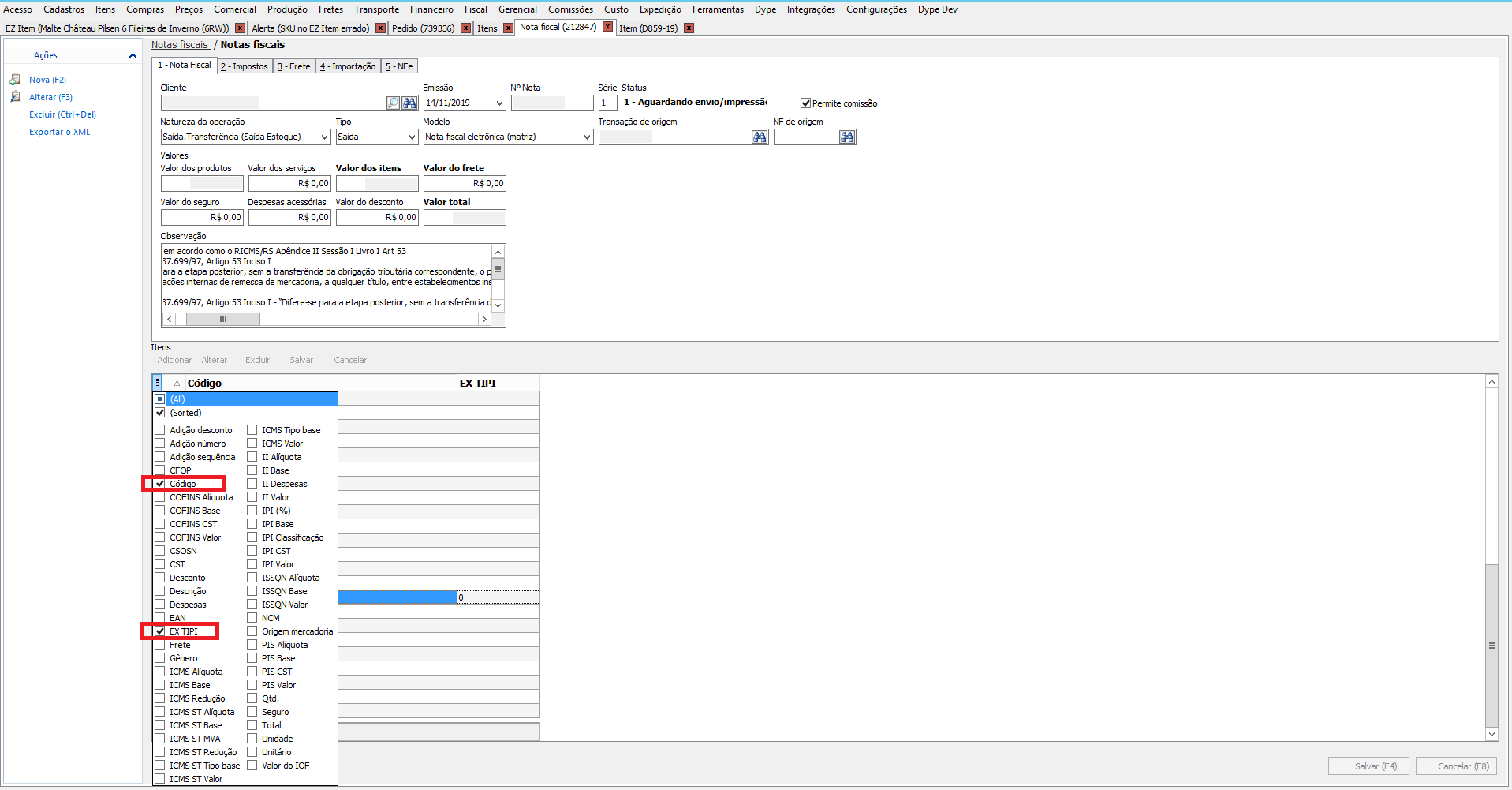
Task: Enable the CFOP column checkbox
Action: pyautogui.click(x=160, y=470)
